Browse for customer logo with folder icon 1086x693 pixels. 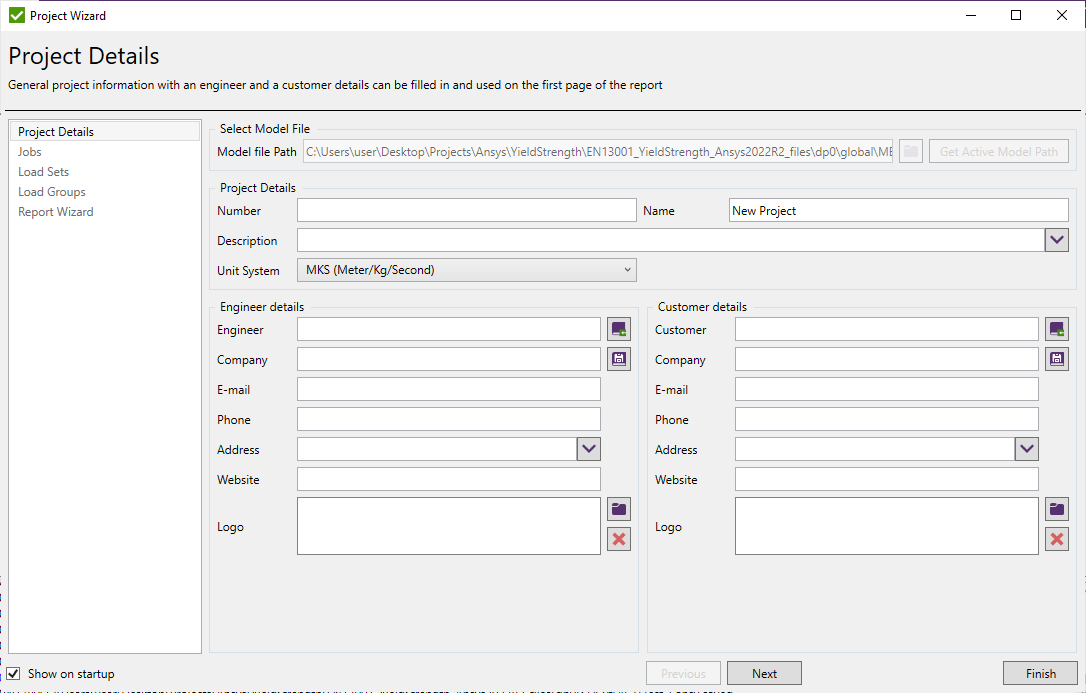pos(1056,510)
